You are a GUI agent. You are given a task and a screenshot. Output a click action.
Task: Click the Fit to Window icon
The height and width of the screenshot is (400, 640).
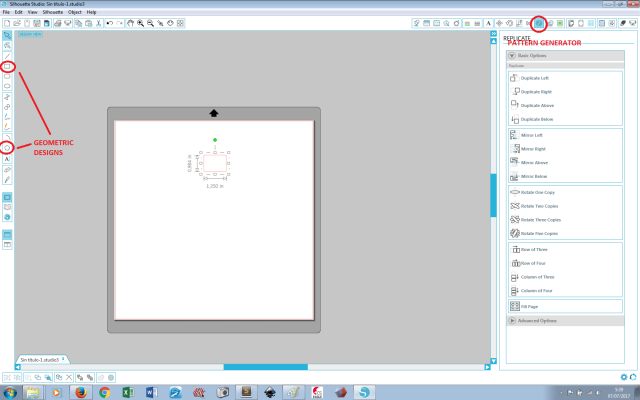[x=180, y=23]
